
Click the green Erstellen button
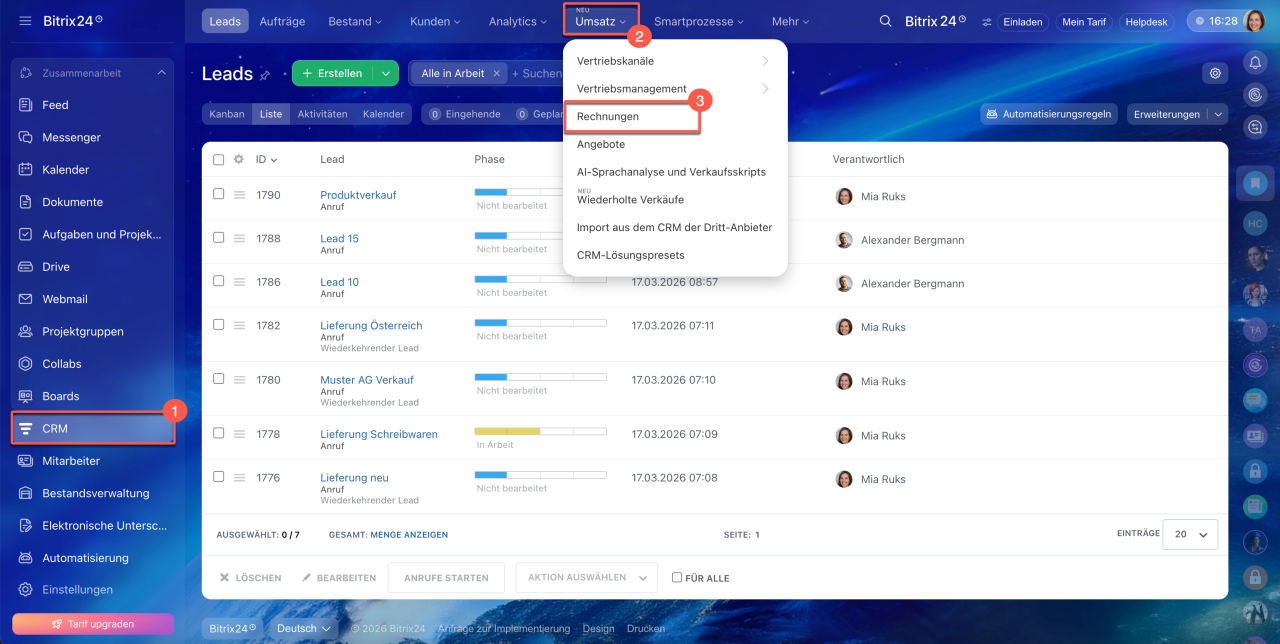(x=333, y=73)
